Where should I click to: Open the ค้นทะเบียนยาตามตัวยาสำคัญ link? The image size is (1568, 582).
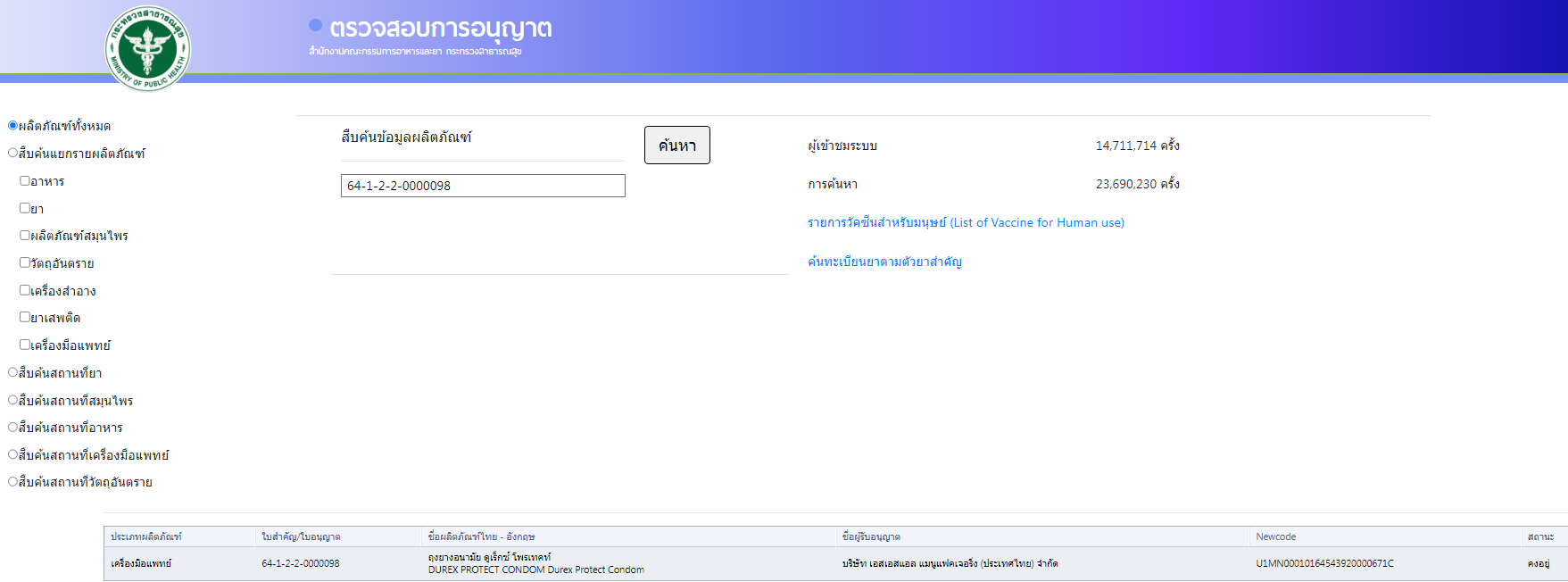[x=884, y=262]
